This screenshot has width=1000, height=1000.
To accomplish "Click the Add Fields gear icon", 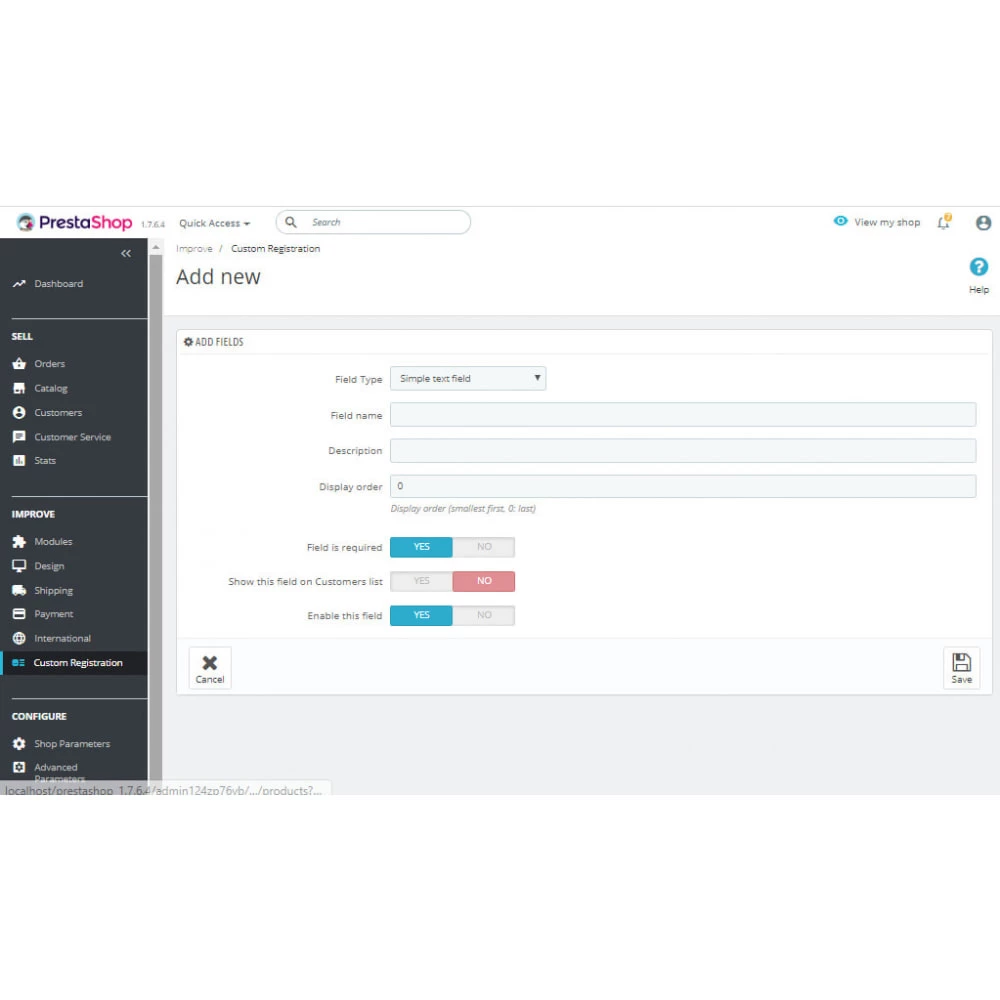I will tap(188, 342).
